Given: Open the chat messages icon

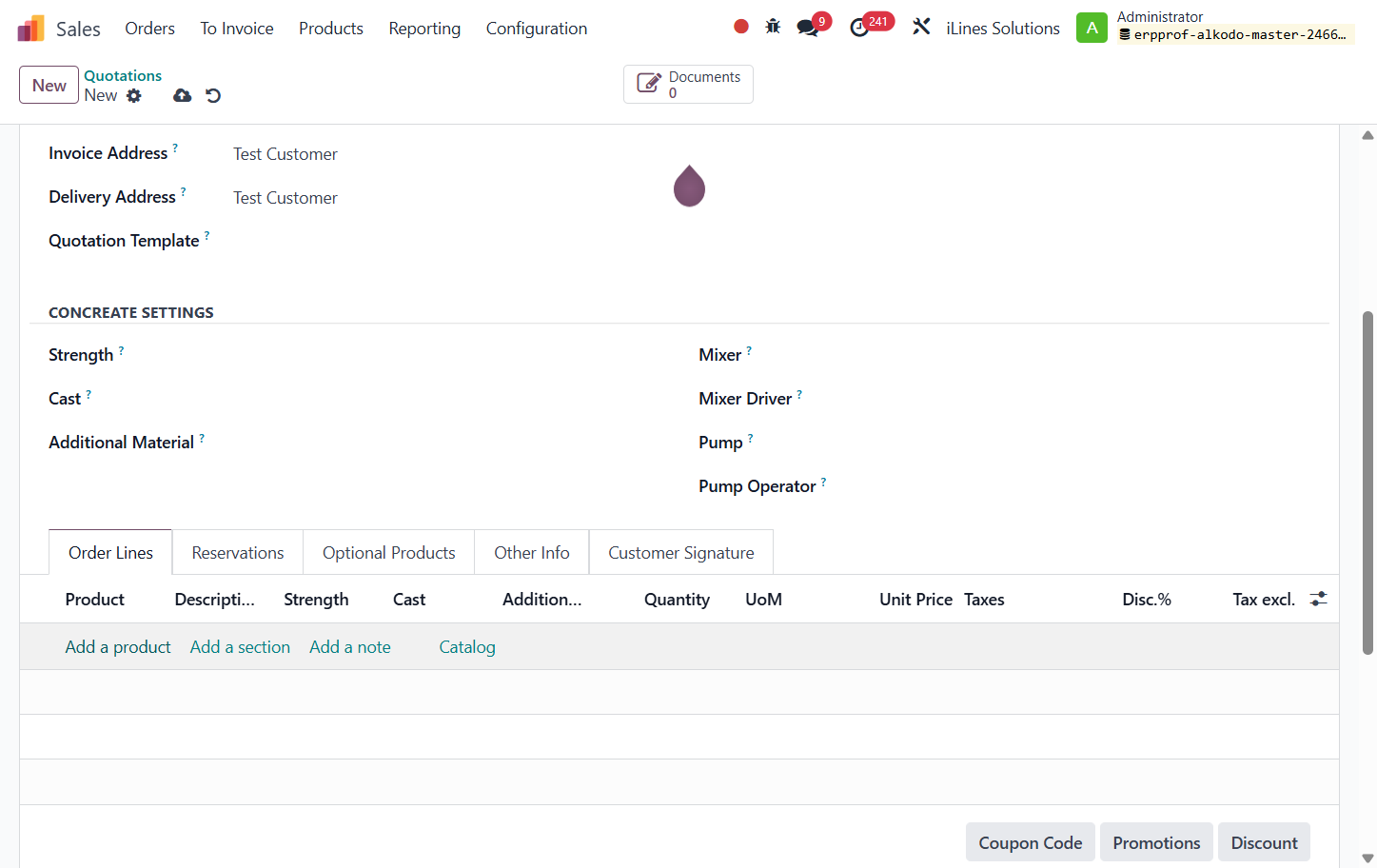Looking at the screenshot, I should point(808,28).
